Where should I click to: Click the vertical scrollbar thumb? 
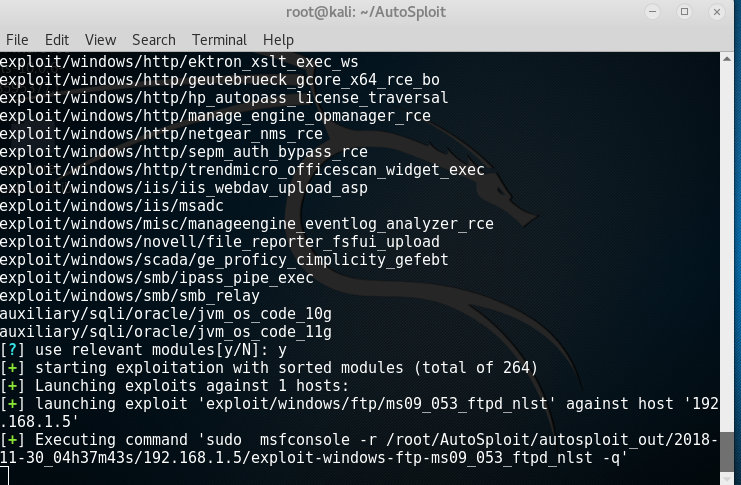pyautogui.click(x=727, y=454)
